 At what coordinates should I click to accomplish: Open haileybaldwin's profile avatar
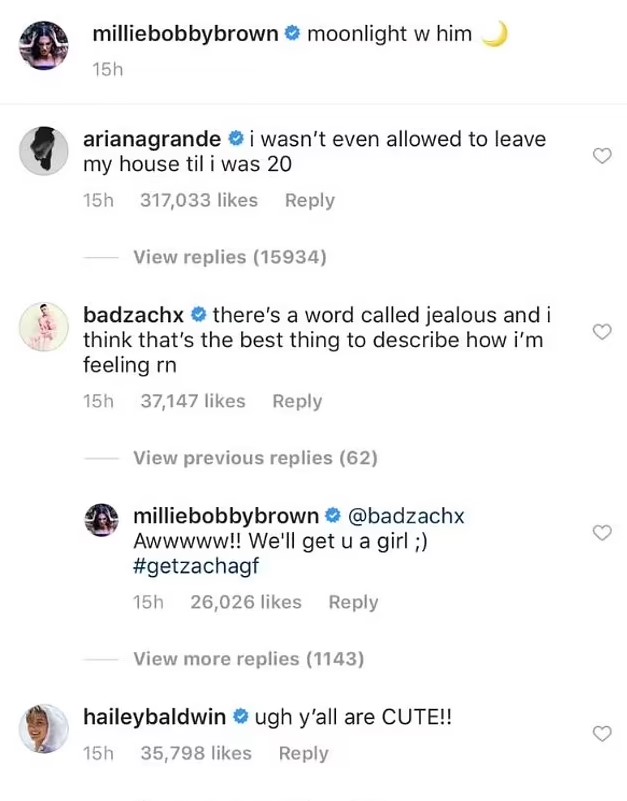44,728
